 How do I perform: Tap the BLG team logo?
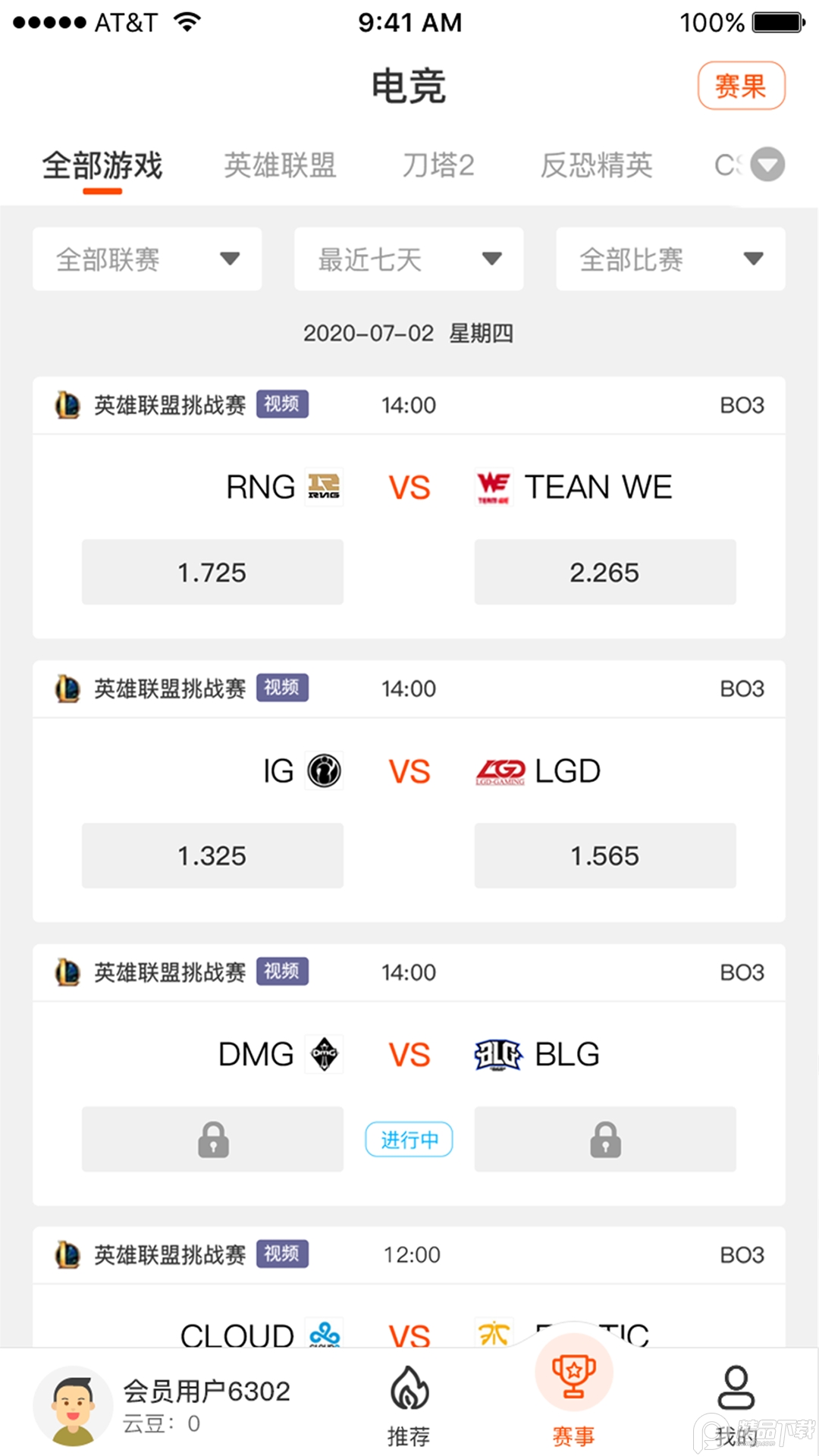(498, 1054)
